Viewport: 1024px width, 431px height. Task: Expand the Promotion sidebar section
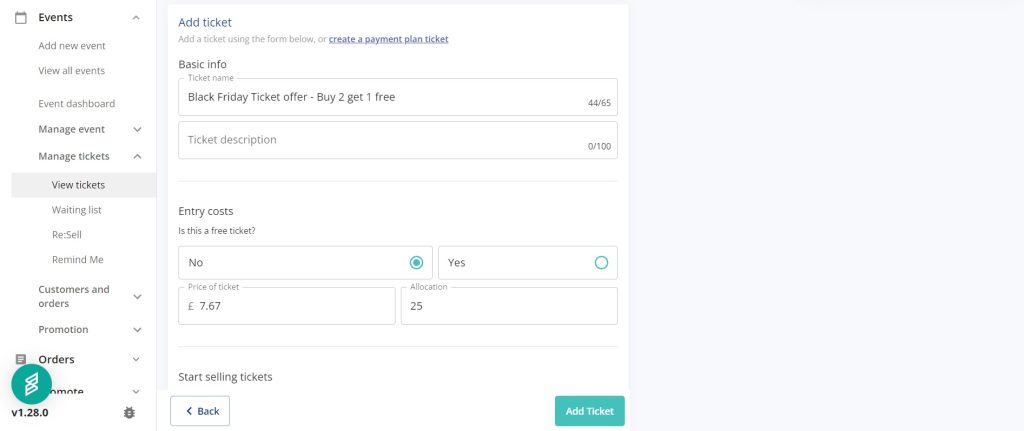[x=137, y=330]
